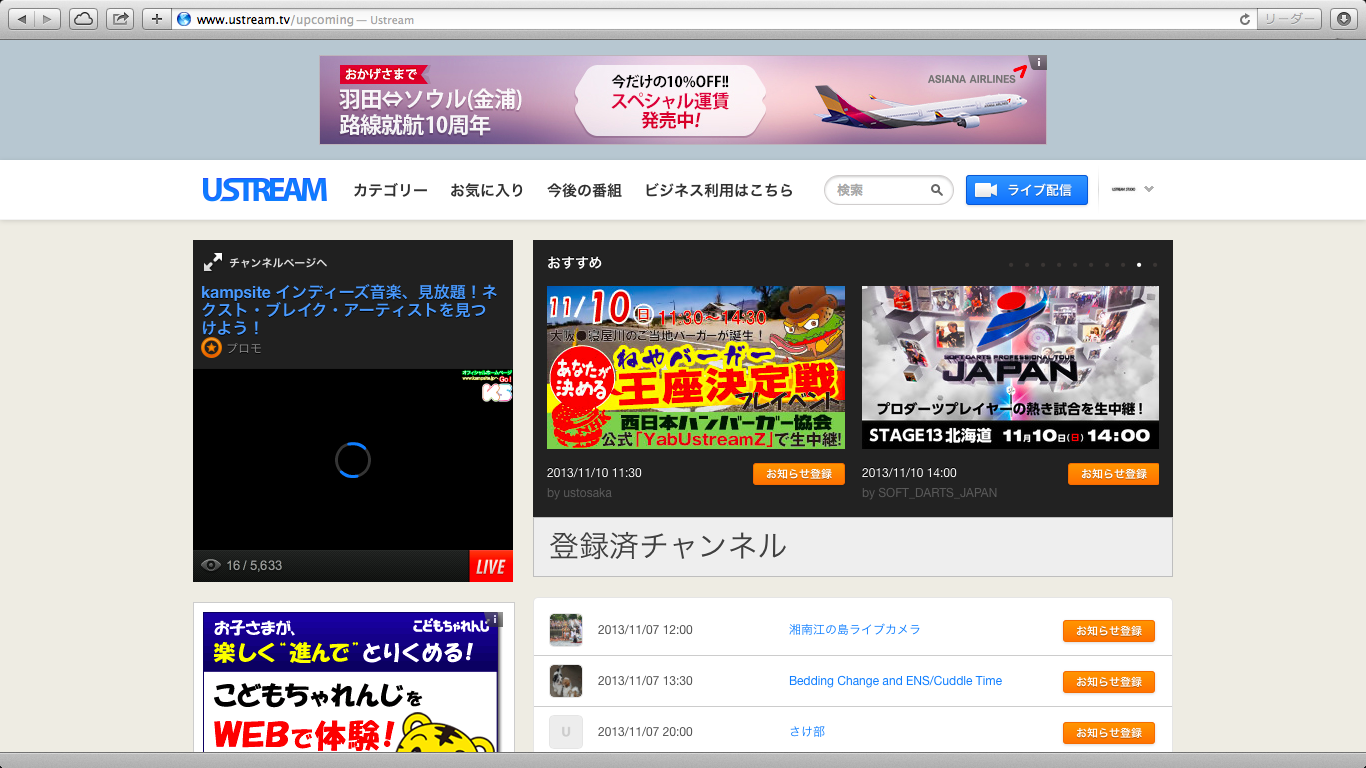This screenshot has width=1366, height=768.
Task: Open the チャンネルページへ link
Action: pyautogui.click(x=278, y=263)
